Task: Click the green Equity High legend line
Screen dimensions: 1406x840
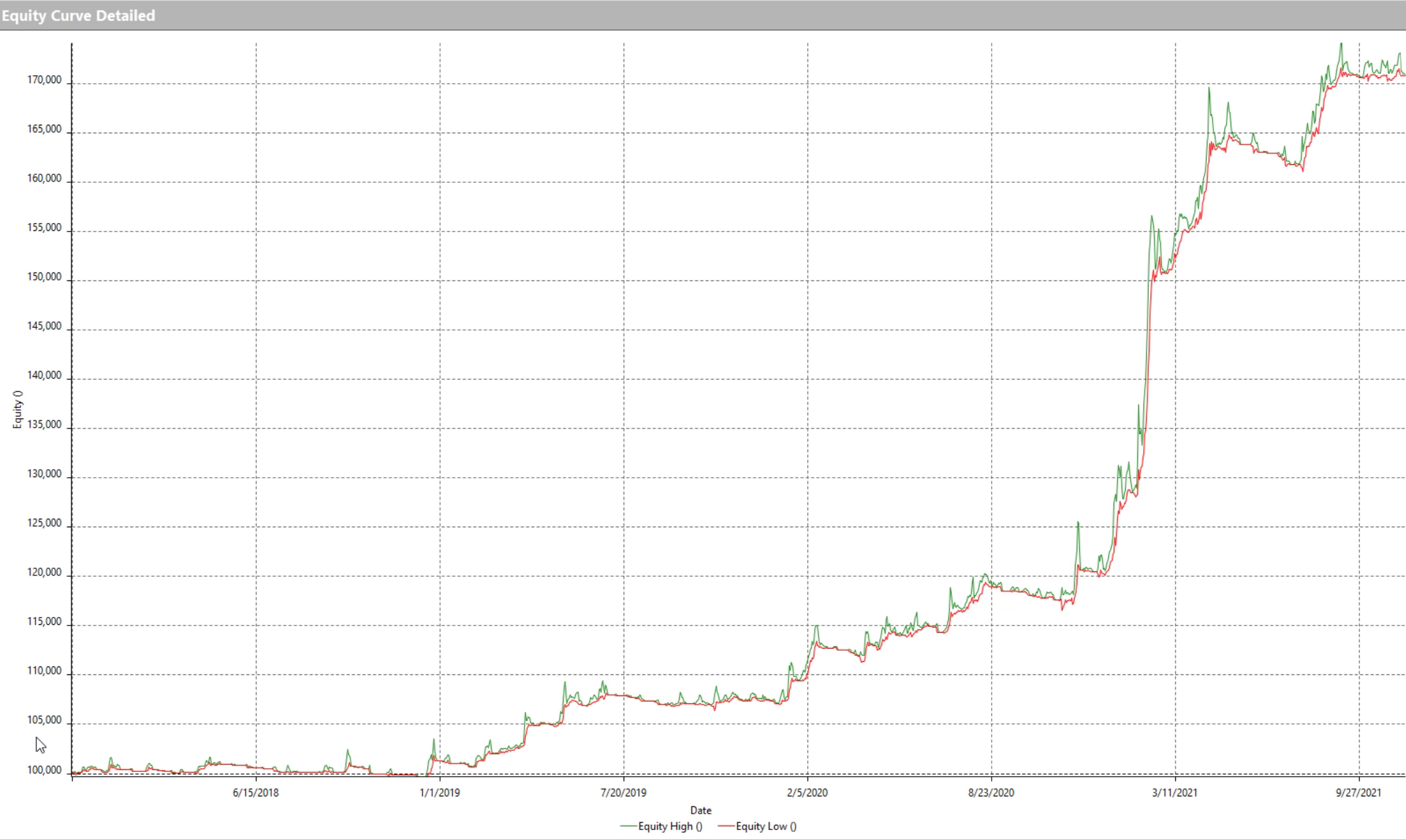Action: coord(628,826)
